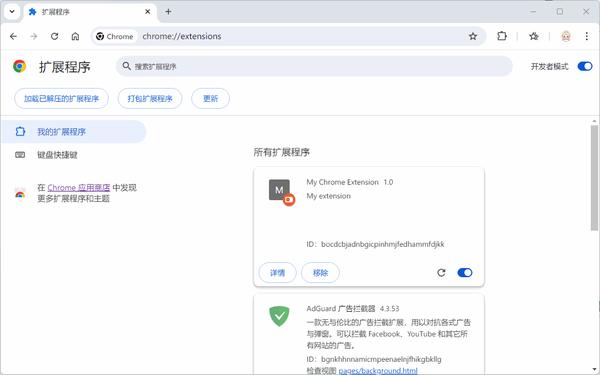
Task: Click the 所有扩展程序 heading
Action: click(x=282, y=152)
